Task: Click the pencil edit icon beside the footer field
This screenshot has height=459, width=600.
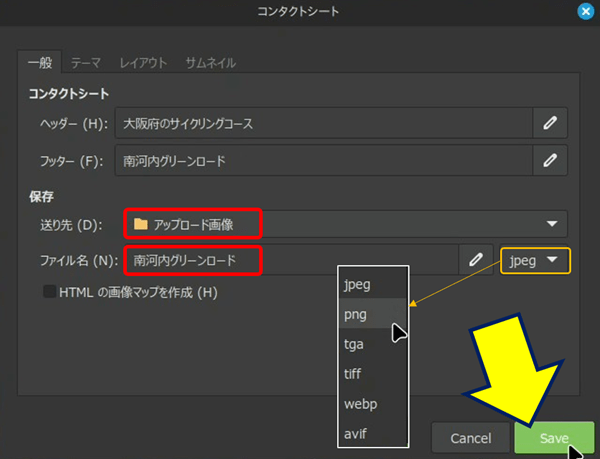Action: coord(550,160)
